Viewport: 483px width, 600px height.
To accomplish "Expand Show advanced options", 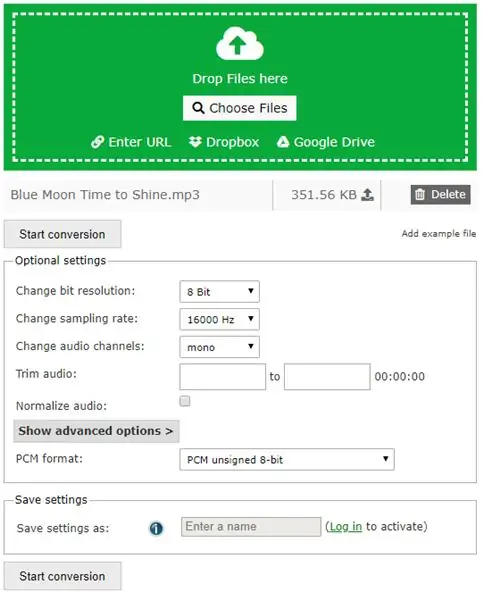I will pyautogui.click(x=96, y=431).
